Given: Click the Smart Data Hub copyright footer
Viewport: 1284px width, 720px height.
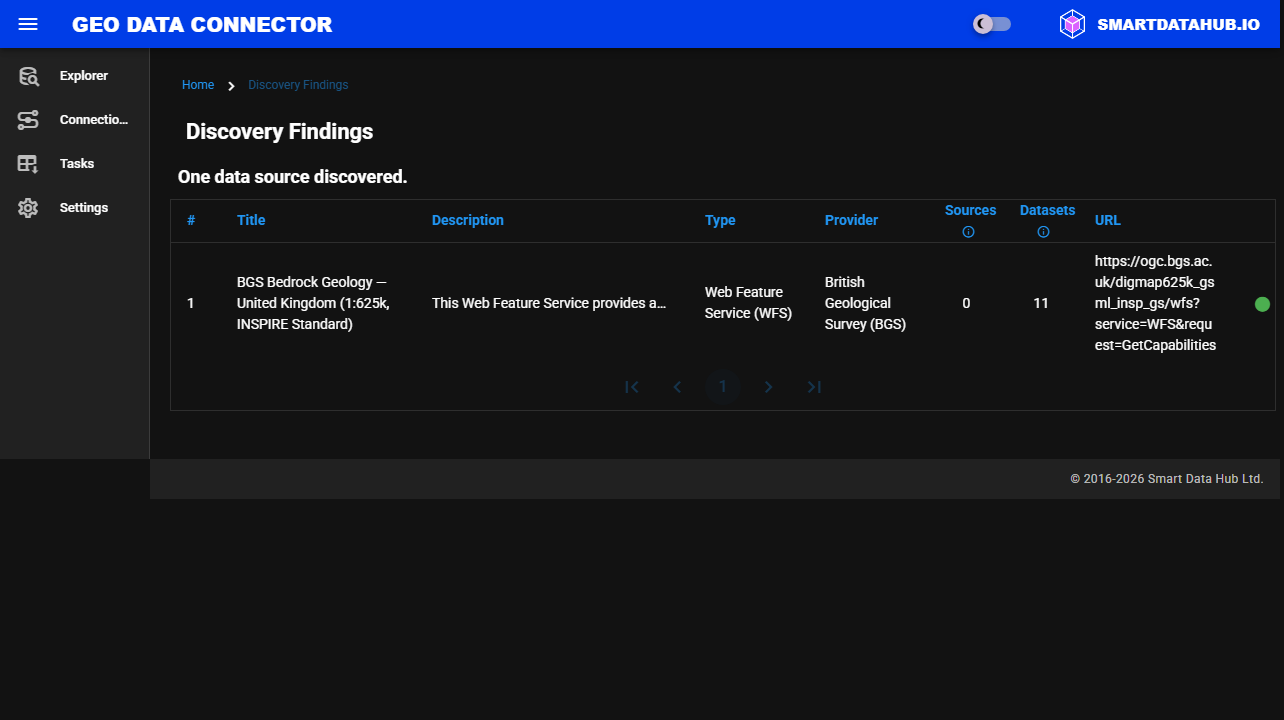Looking at the screenshot, I should click(x=1167, y=479).
